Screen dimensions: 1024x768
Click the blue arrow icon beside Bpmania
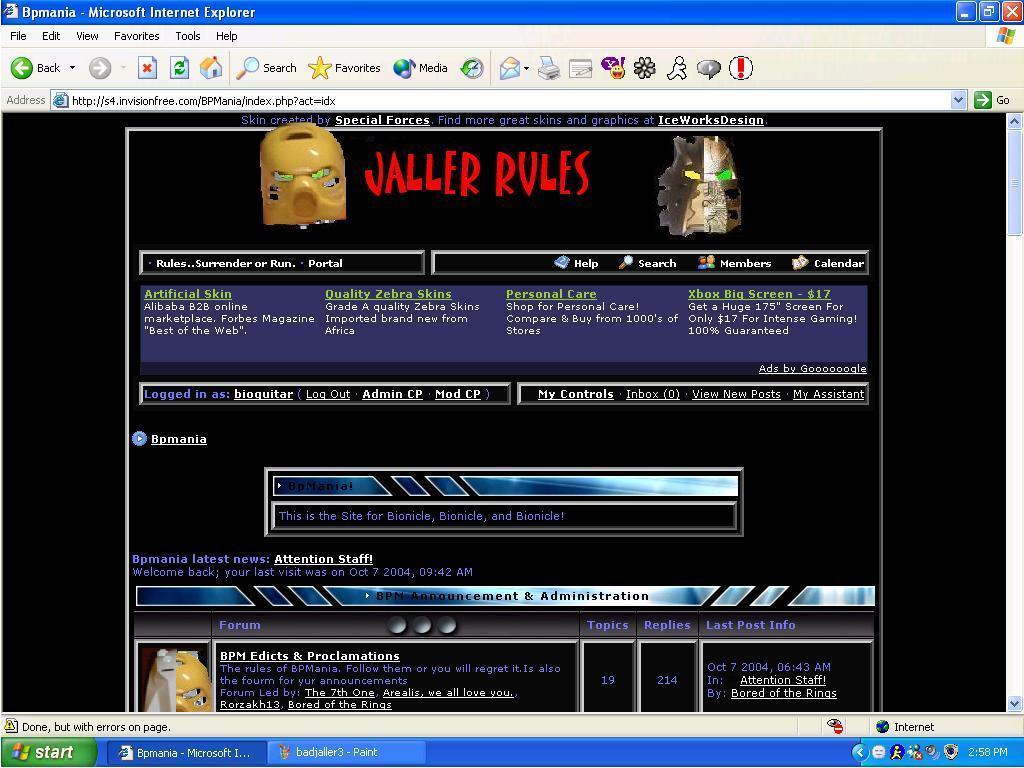(139, 439)
